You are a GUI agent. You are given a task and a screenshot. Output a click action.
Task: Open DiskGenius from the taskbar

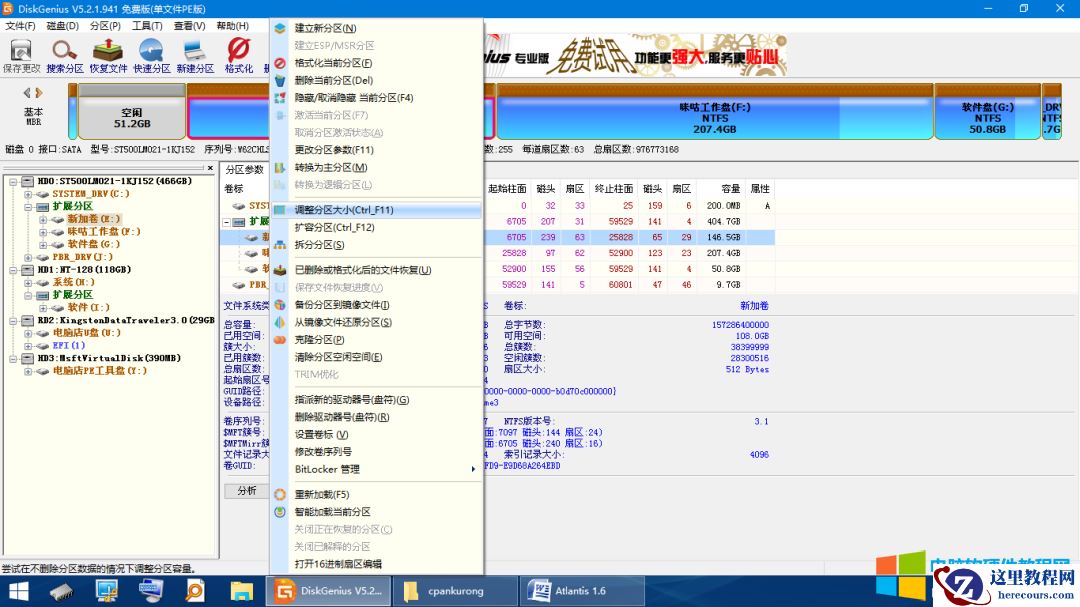click(x=328, y=589)
